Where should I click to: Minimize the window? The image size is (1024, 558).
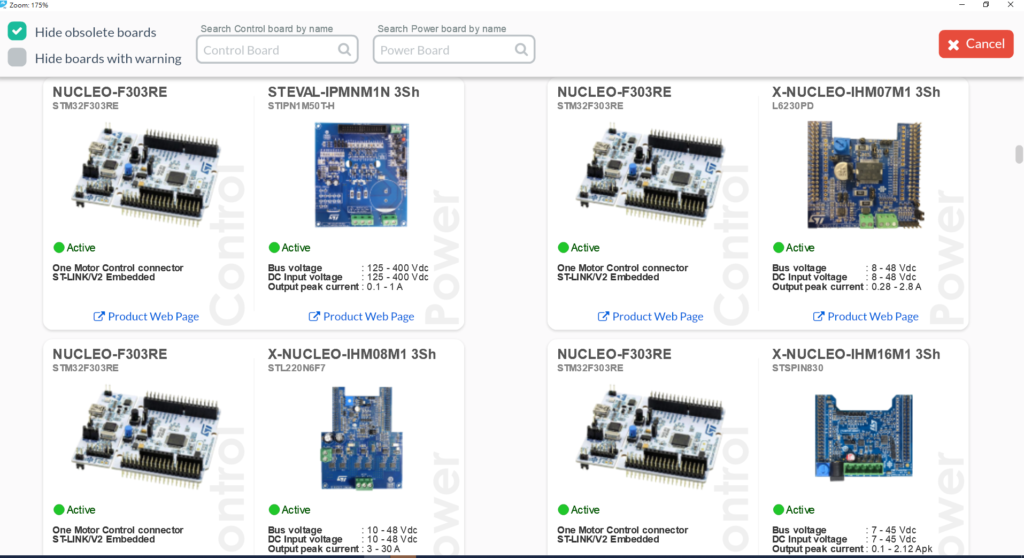point(962,5)
